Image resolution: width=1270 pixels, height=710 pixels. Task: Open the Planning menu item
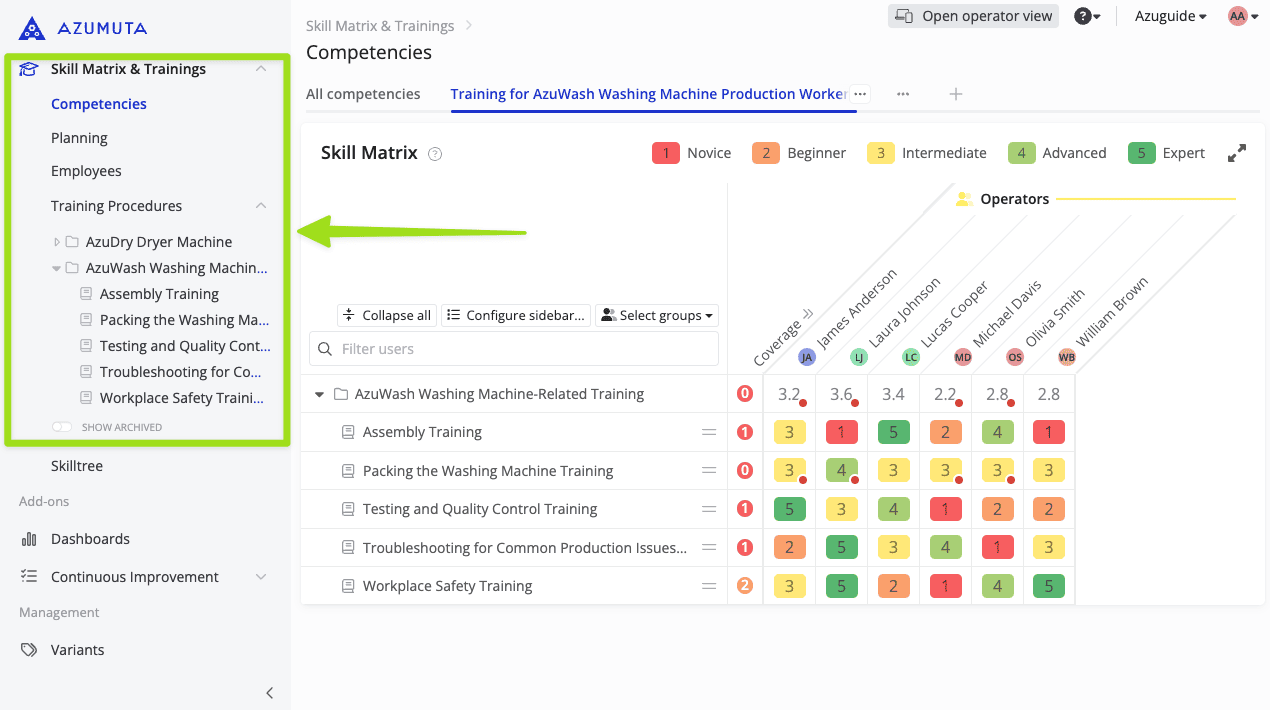[x=79, y=138]
